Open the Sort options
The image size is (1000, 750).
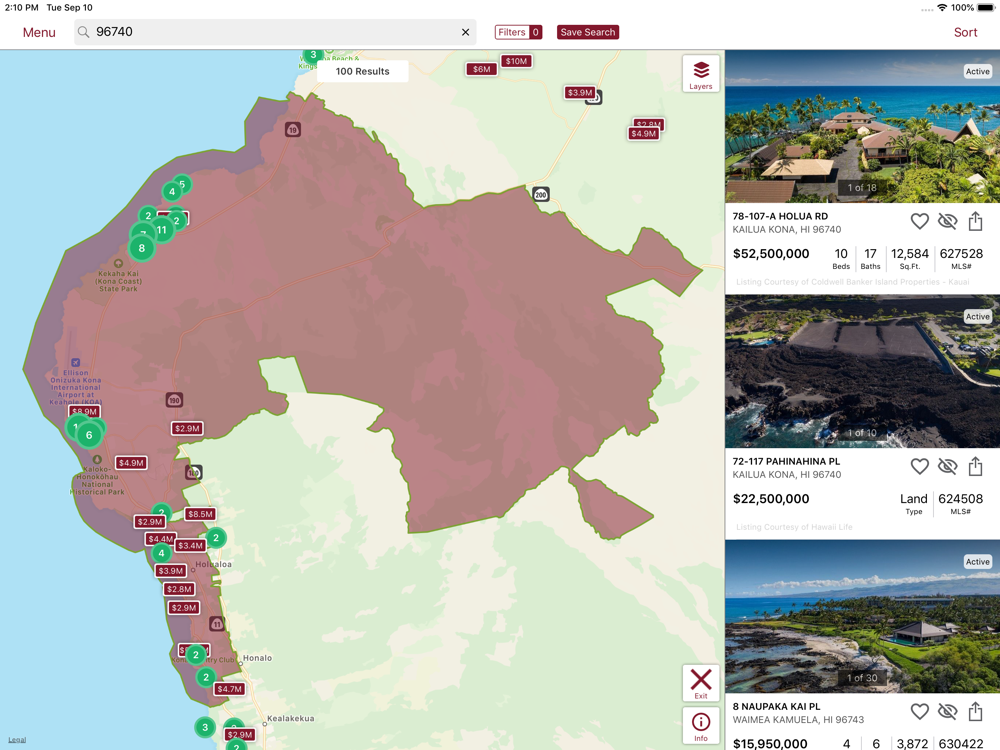(x=965, y=32)
